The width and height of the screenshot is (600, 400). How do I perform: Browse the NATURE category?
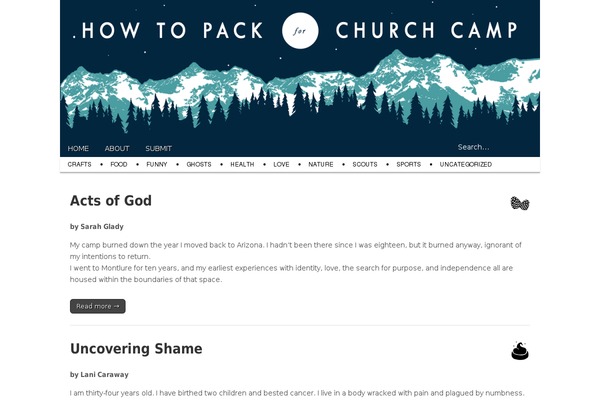(321, 164)
